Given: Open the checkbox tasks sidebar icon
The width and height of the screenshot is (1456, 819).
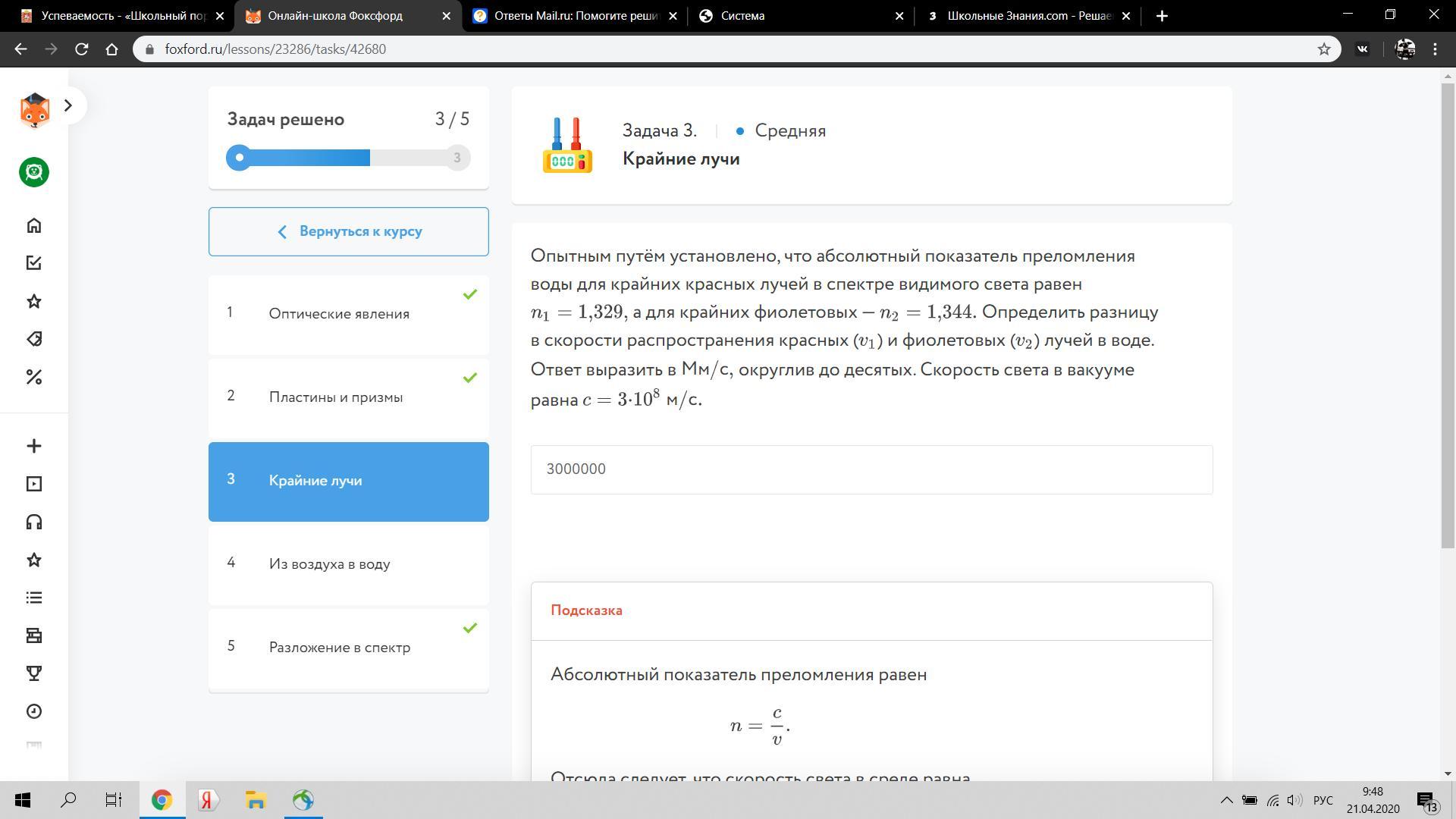Looking at the screenshot, I should (x=33, y=263).
